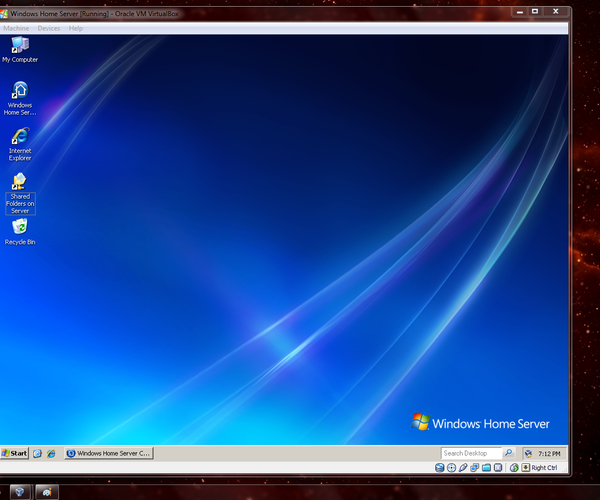Click the VirtualBox host taskbar button

[x=20, y=492]
